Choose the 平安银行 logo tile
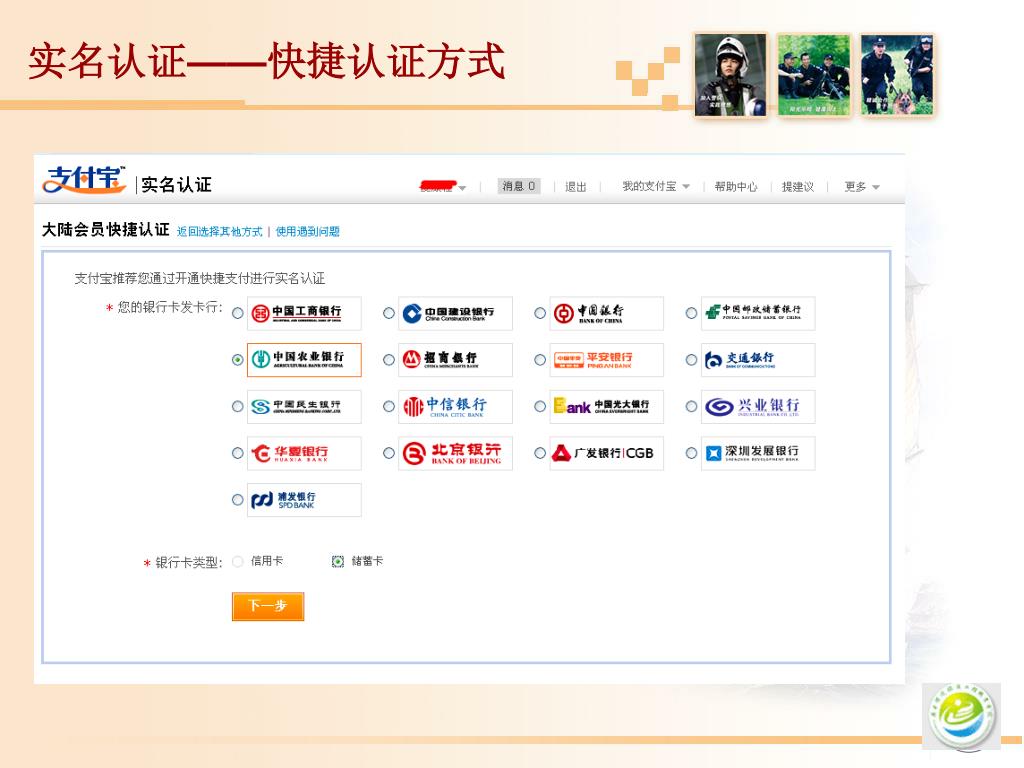This screenshot has height=768, width=1024. (607, 360)
